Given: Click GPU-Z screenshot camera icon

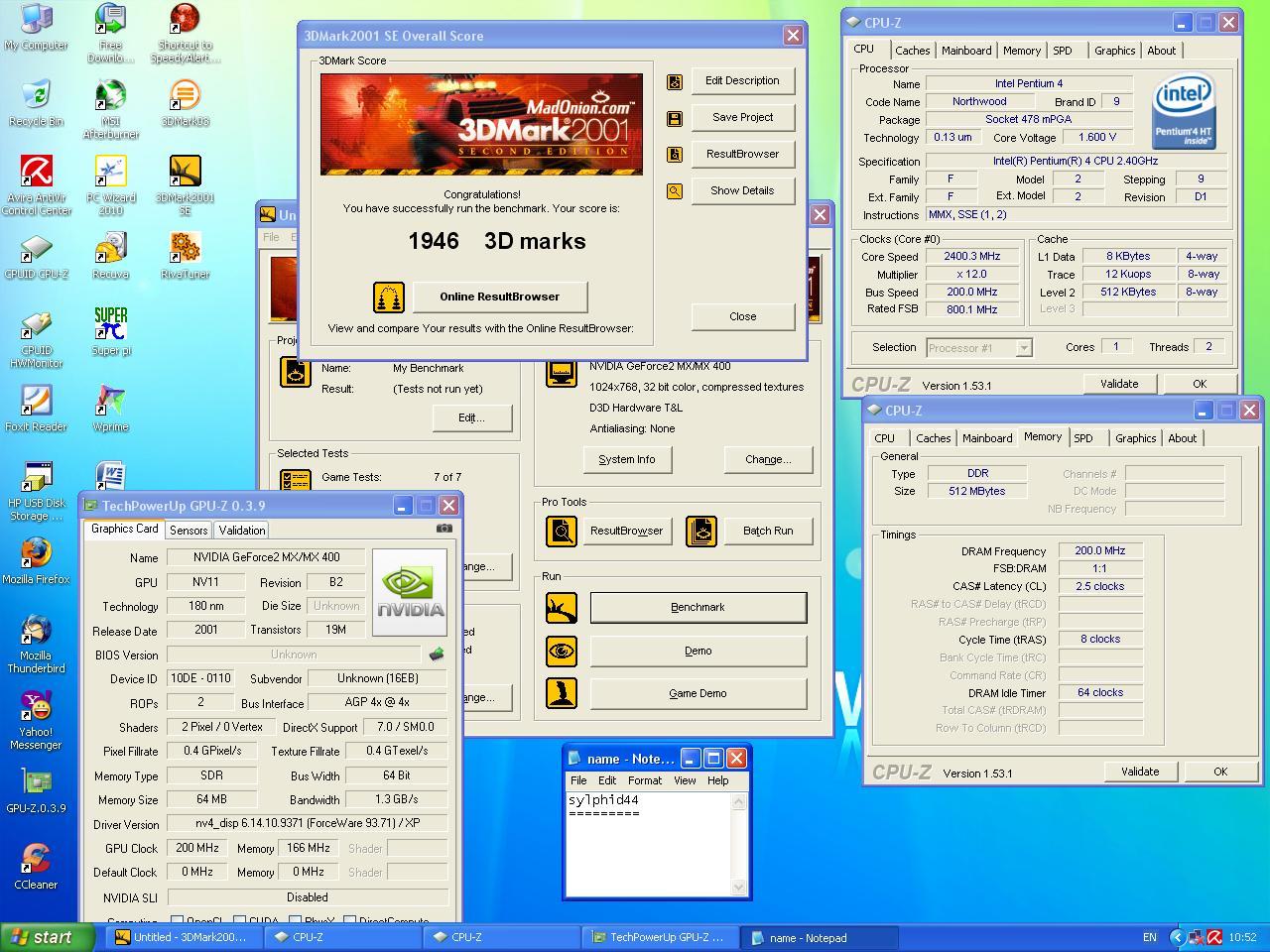Looking at the screenshot, I should click(x=444, y=529).
